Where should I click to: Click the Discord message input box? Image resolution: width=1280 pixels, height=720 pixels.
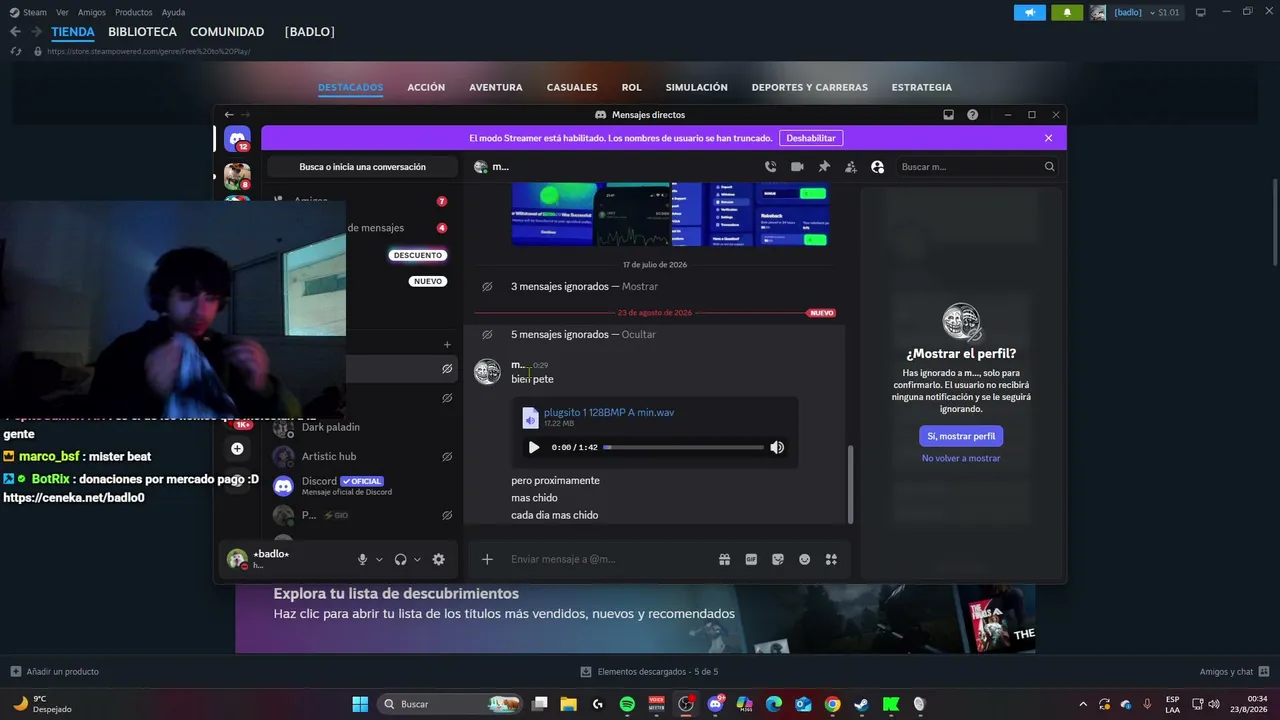click(610, 559)
